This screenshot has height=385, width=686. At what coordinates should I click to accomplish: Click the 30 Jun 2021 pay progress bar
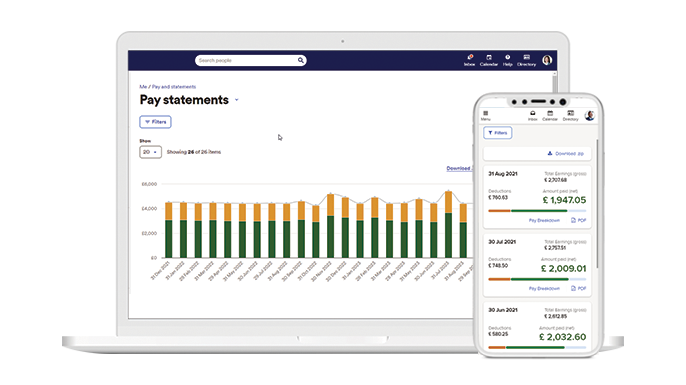pyautogui.click(x=537, y=347)
